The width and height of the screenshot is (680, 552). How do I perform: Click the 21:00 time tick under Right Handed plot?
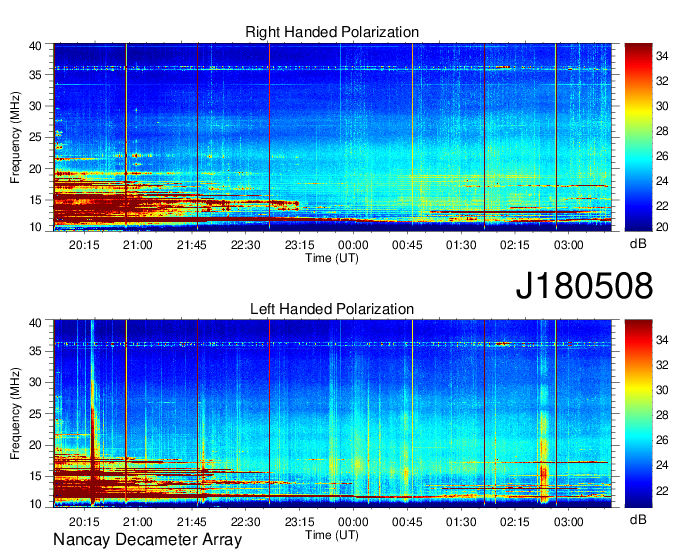tap(138, 245)
